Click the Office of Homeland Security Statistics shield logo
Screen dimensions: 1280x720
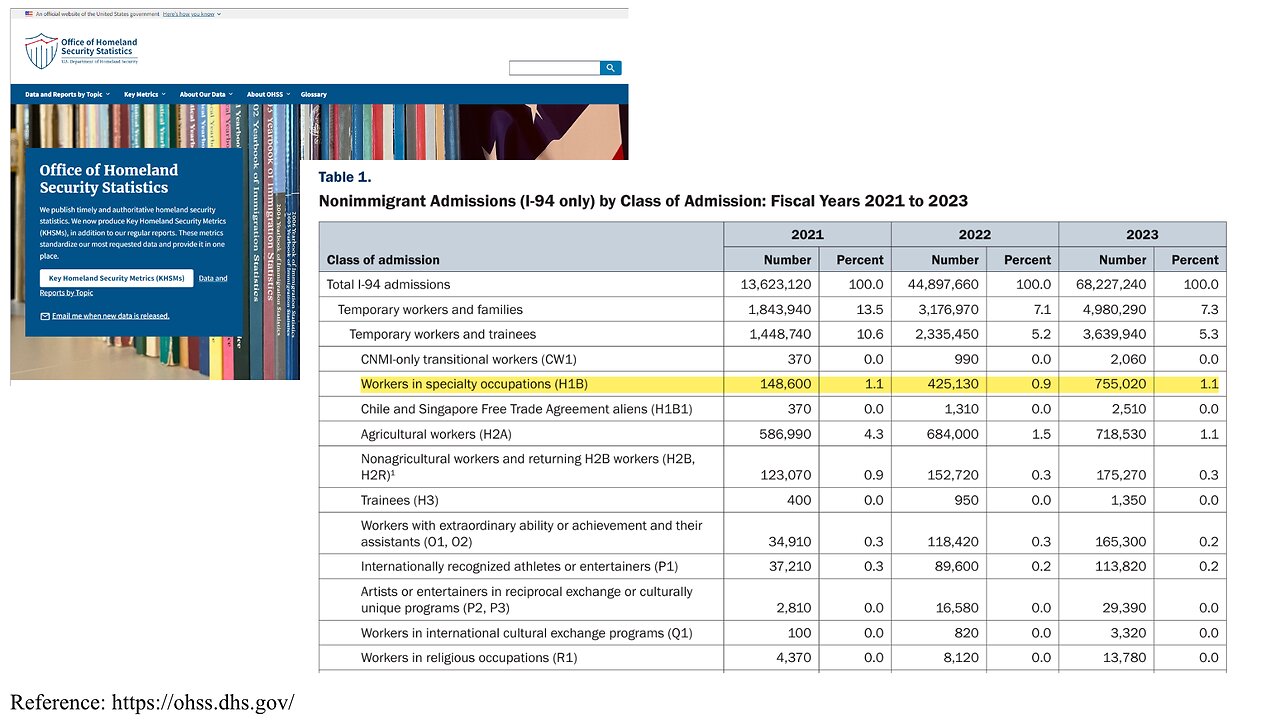click(41, 51)
